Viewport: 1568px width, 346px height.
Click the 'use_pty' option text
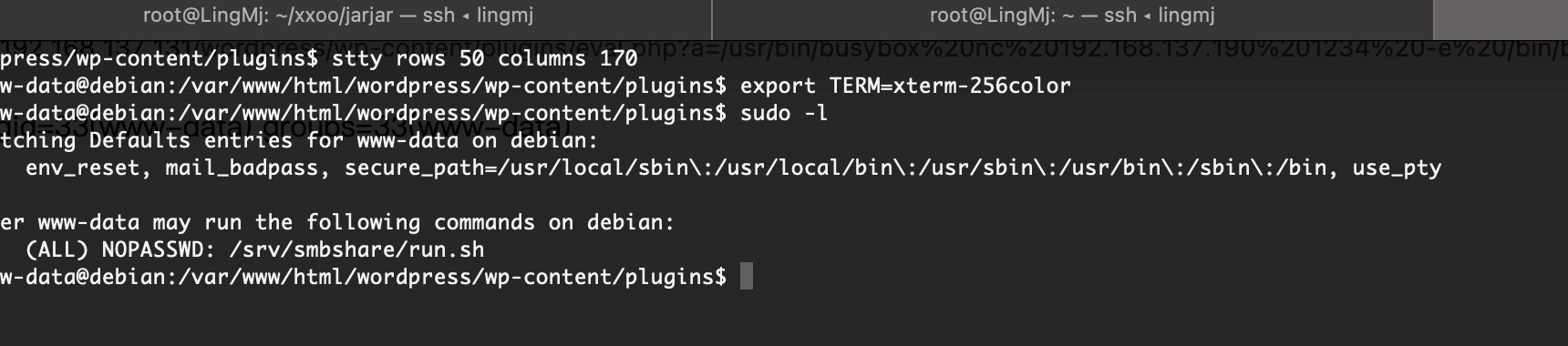(x=1398, y=168)
